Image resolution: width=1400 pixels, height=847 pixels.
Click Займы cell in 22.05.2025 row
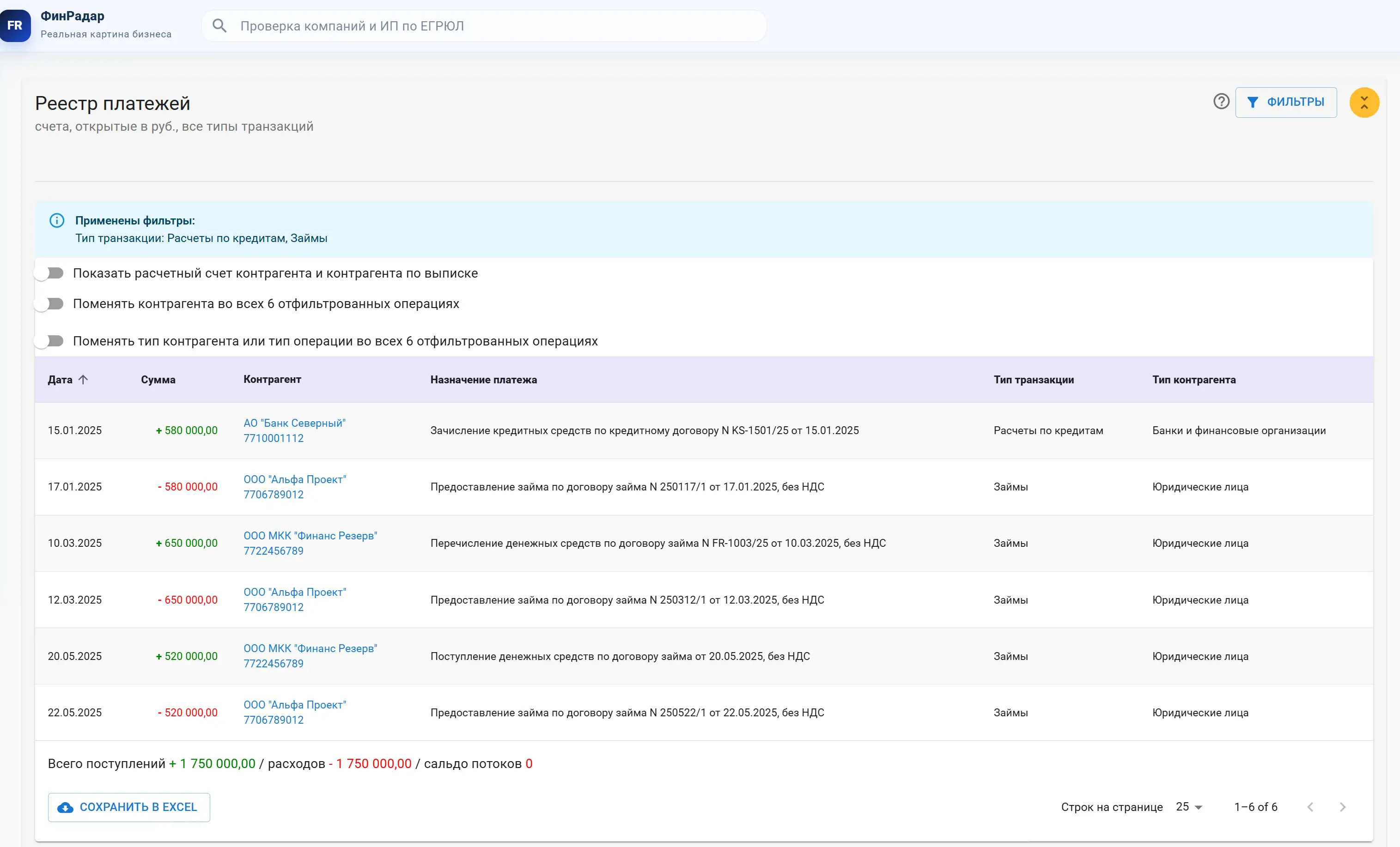point(1011,712)
